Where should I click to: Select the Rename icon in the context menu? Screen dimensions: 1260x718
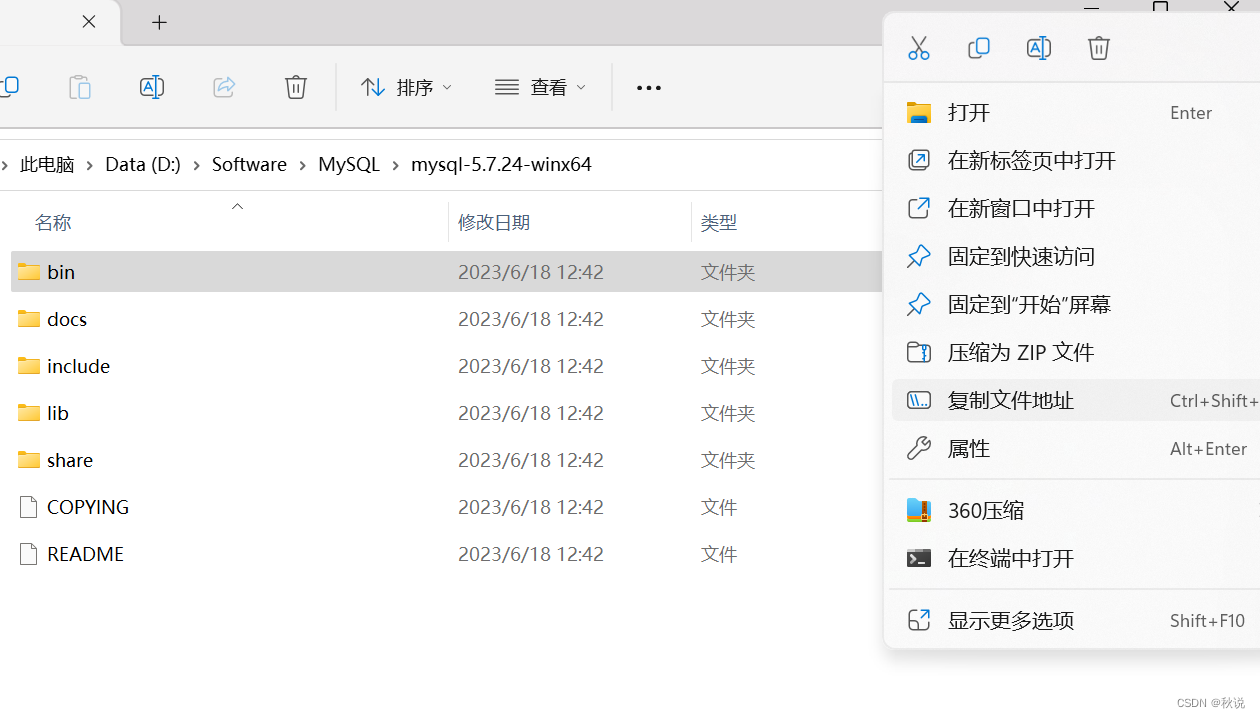coord(1039,47)
